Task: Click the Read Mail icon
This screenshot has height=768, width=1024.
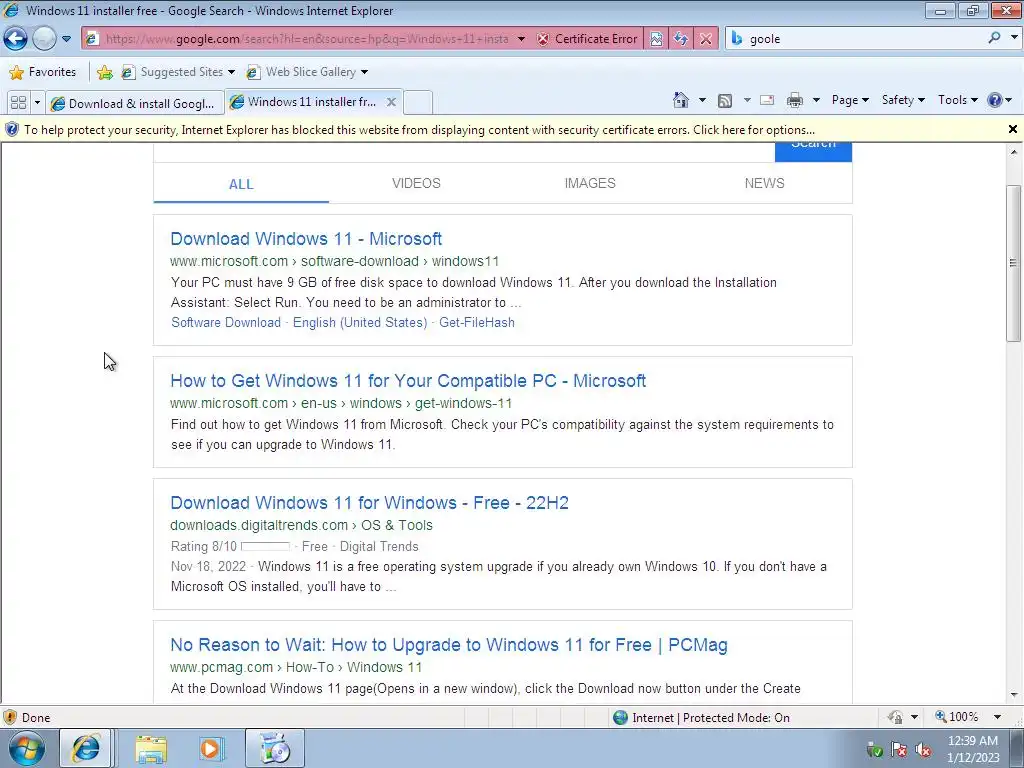Action: [767, 100]
